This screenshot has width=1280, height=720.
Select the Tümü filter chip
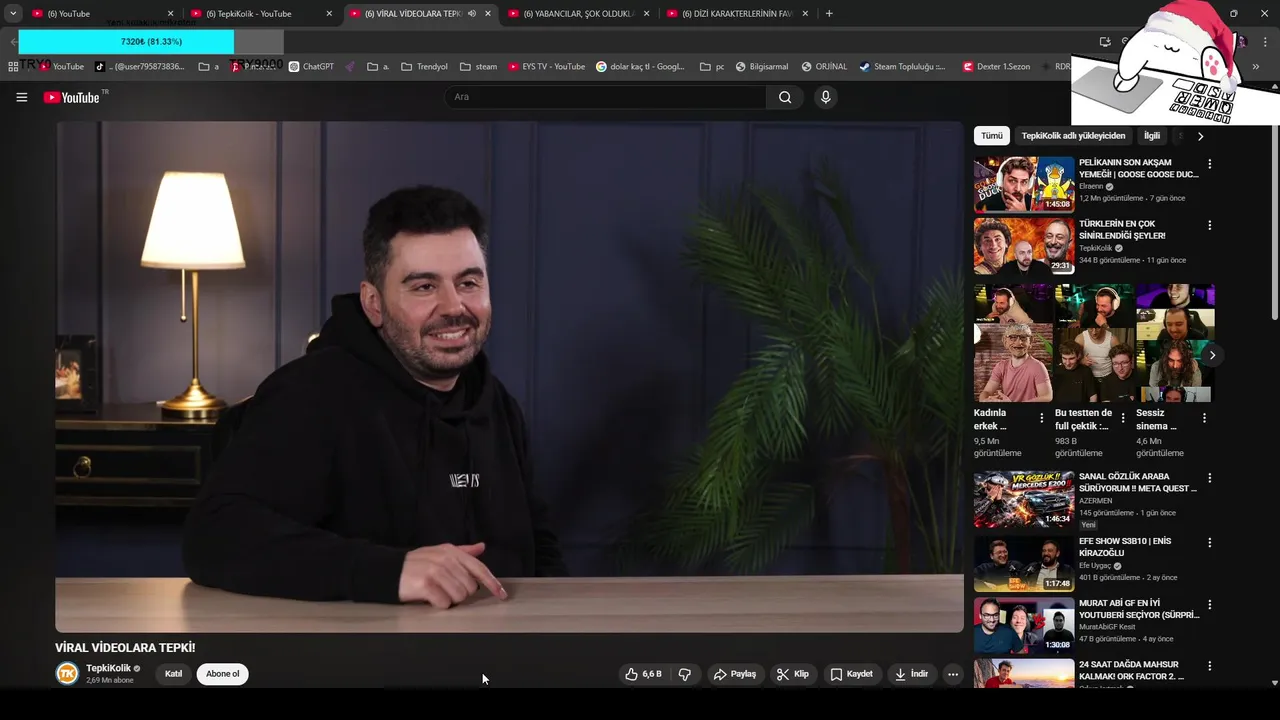click(x=991, y=136)
